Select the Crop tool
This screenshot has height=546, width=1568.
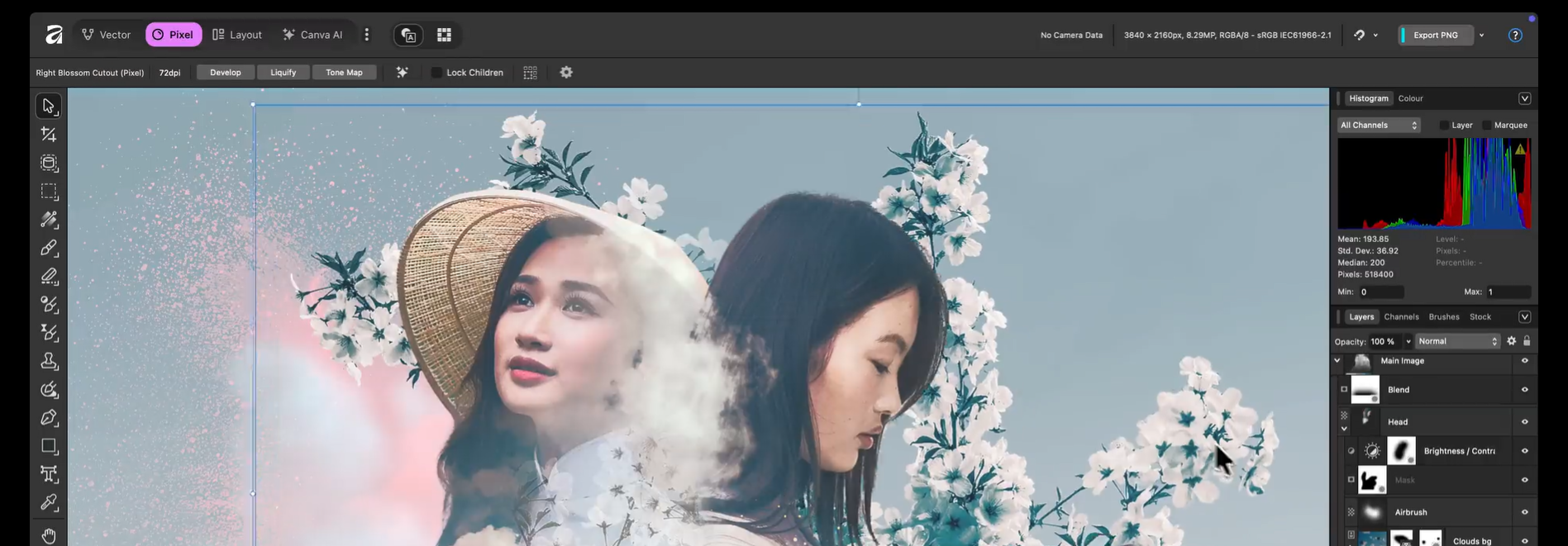click(x=49, y=135)
